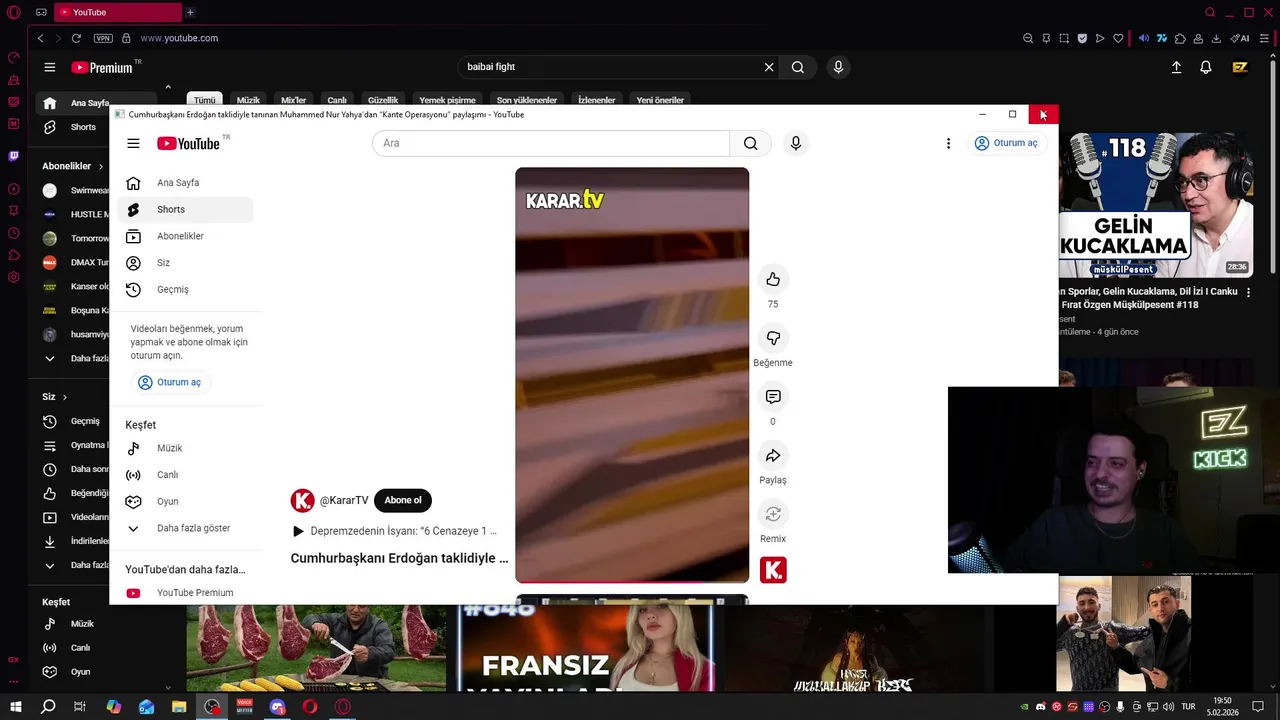Select the Güzellik filter chip
The image size is (1280, 720).
pyautogui.click(x=383, y=100)
